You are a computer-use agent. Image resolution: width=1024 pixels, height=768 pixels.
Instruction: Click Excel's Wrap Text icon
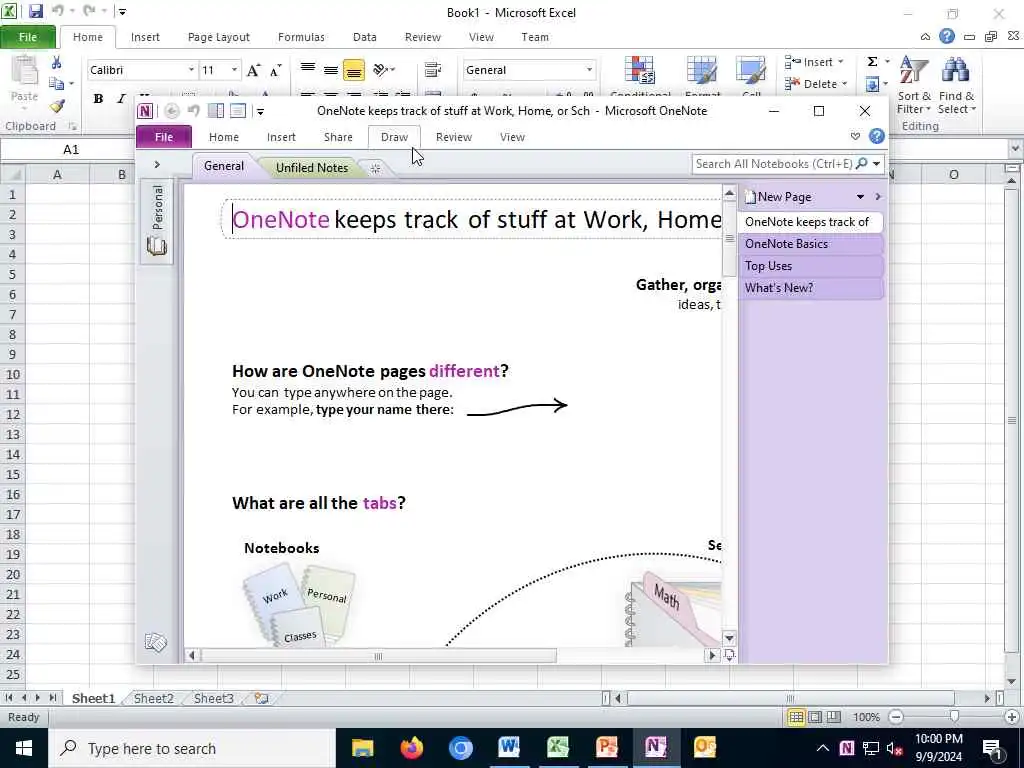coord(432,69)
